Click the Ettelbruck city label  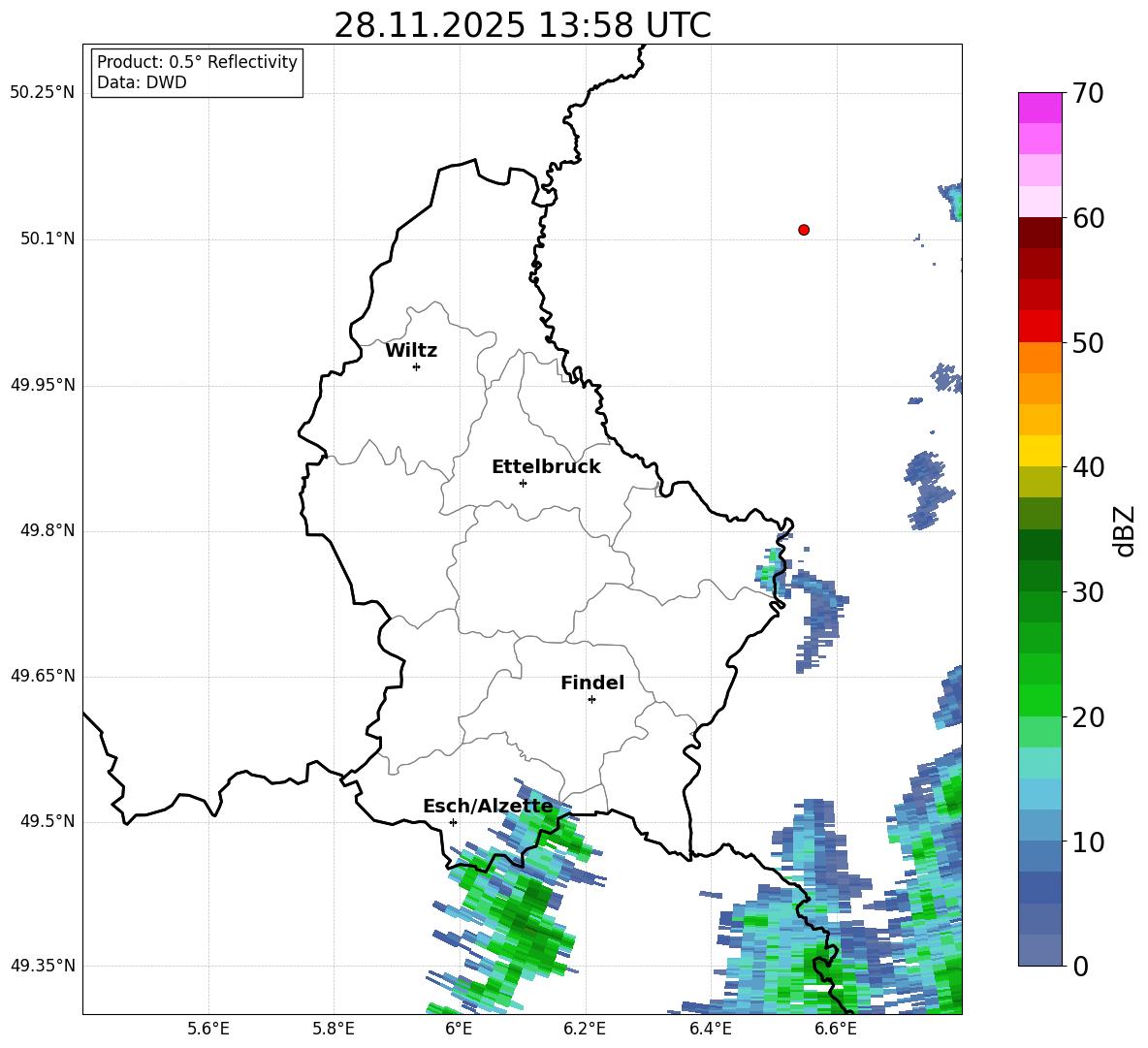(546, 467)
